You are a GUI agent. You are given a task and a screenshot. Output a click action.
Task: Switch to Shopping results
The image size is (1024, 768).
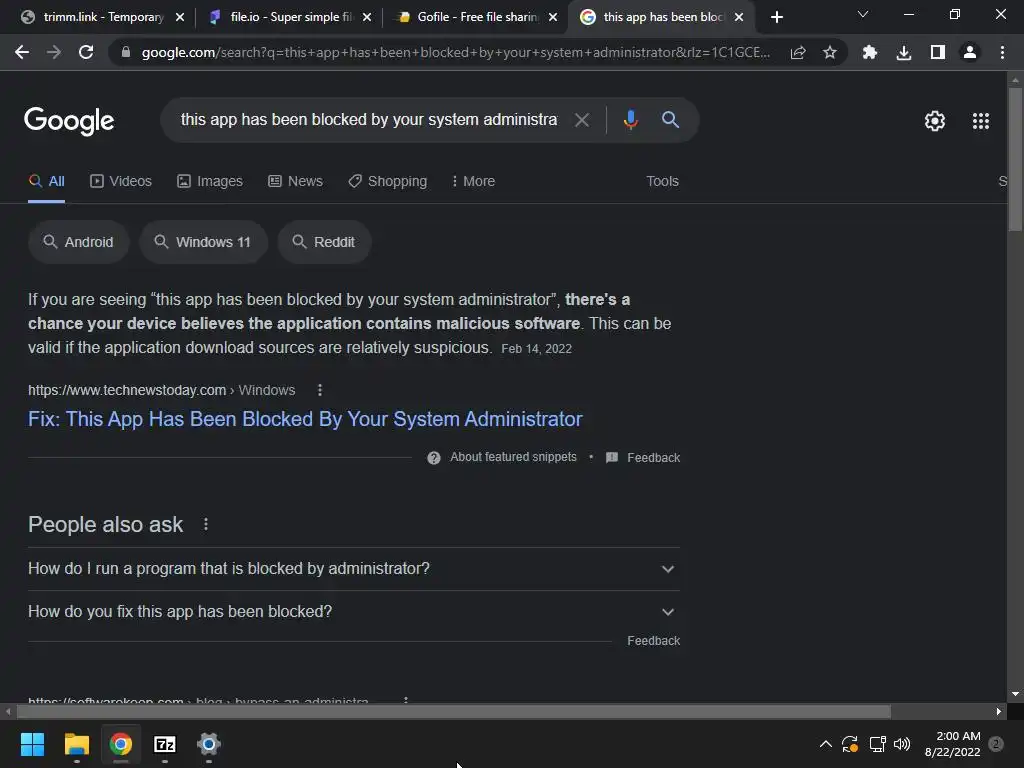387,182
